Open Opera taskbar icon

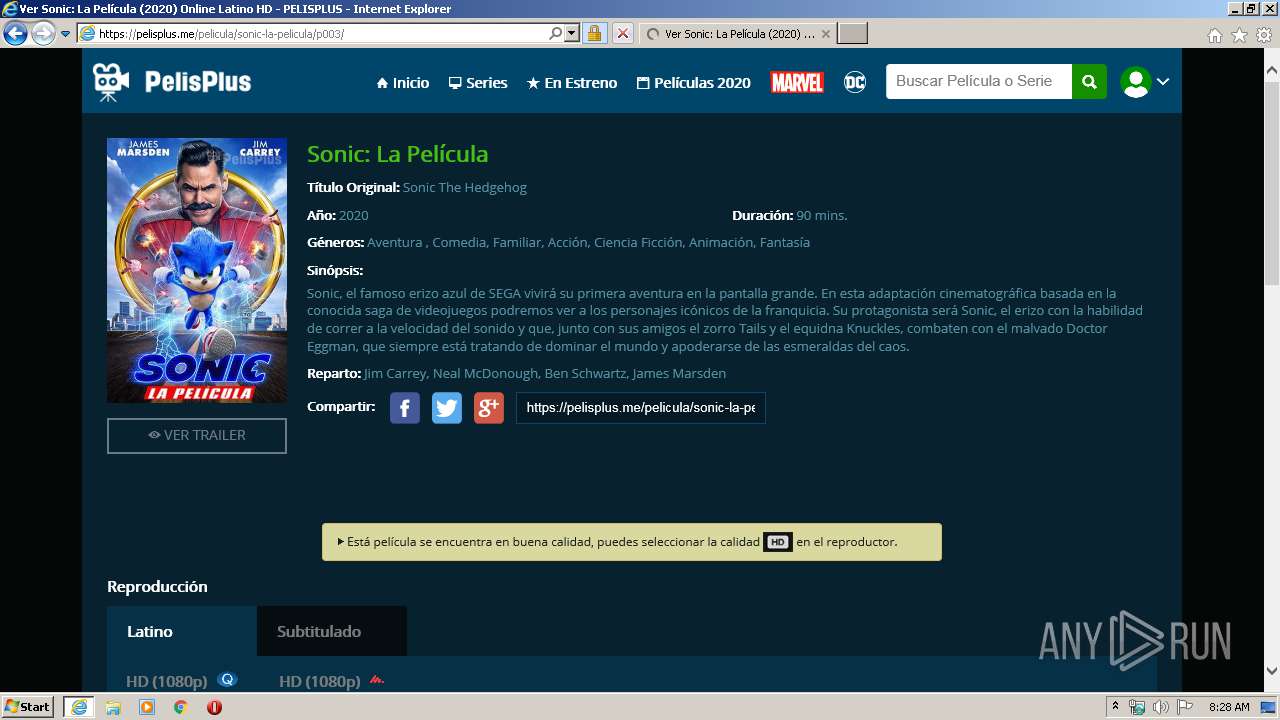(214, 707)
